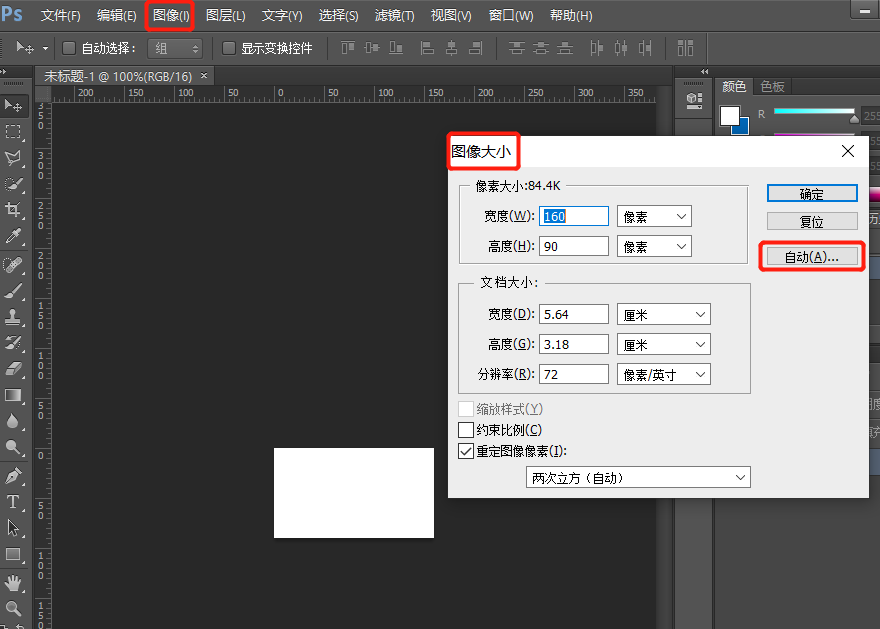Open the 两次立方（自动）interpolation dropdown
This screenshot has height=629, width=880.
638,477
